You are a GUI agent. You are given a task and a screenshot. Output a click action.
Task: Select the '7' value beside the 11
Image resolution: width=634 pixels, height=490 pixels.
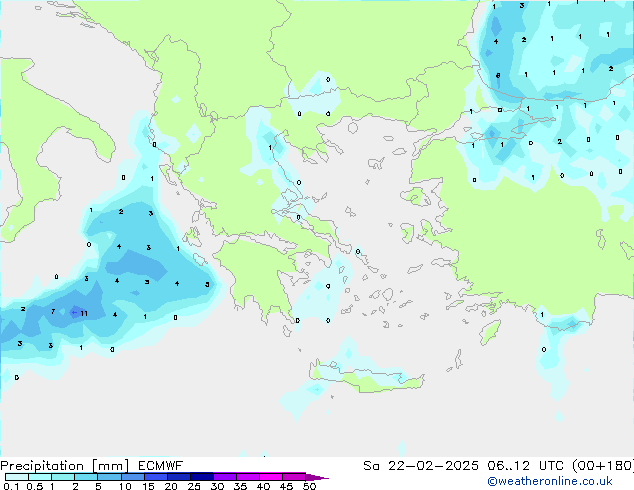coord(53,311)
